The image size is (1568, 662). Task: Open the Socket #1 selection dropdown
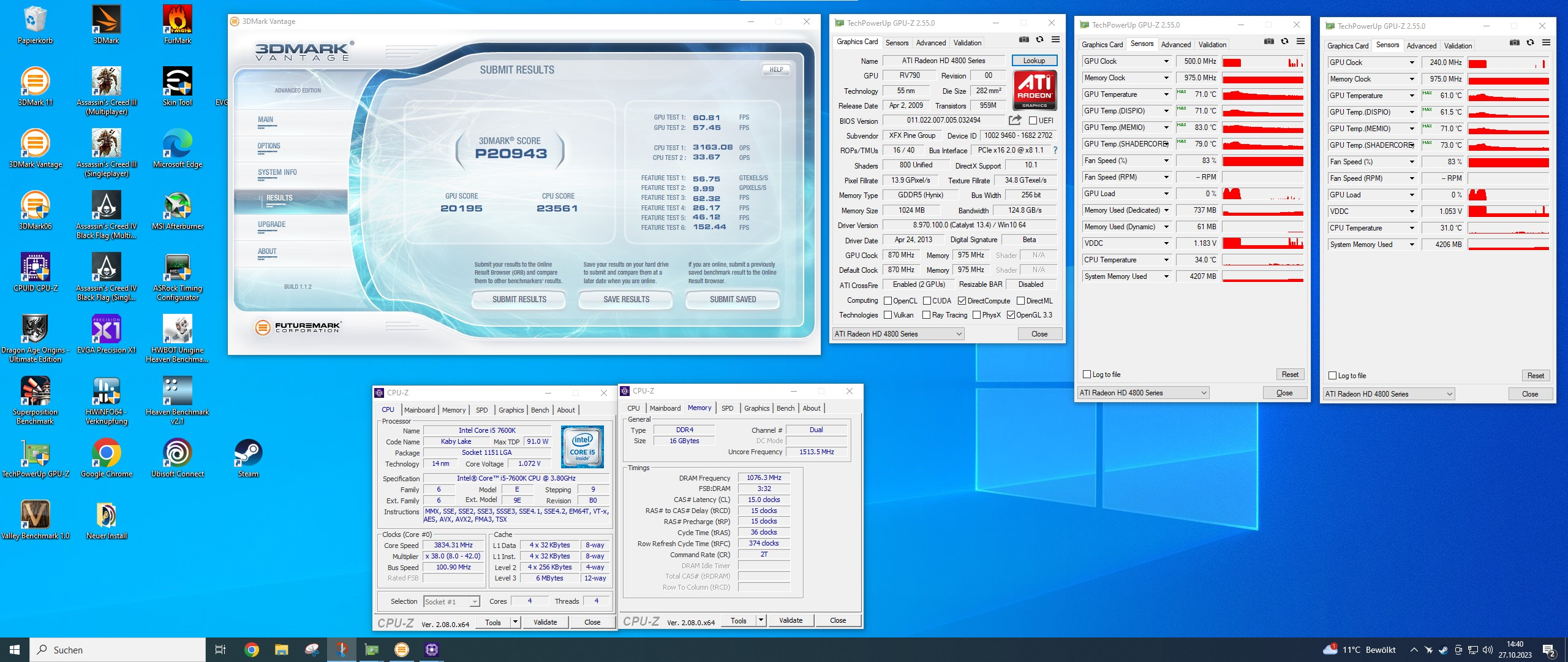click(474, 602)
